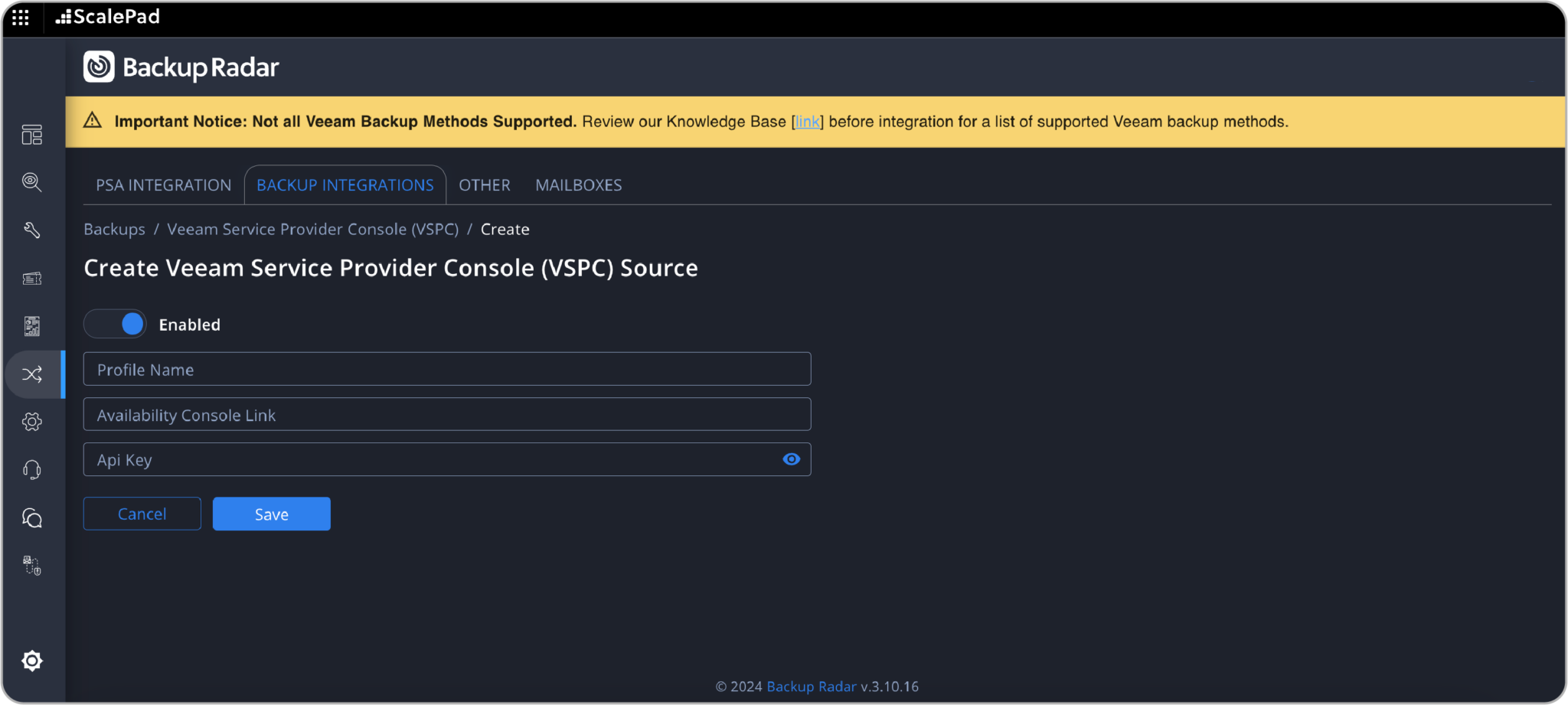Open the bottom-left settings gear icon
Screen dimensions: 1568x705
pyautogui.click(x=31, y=661)
